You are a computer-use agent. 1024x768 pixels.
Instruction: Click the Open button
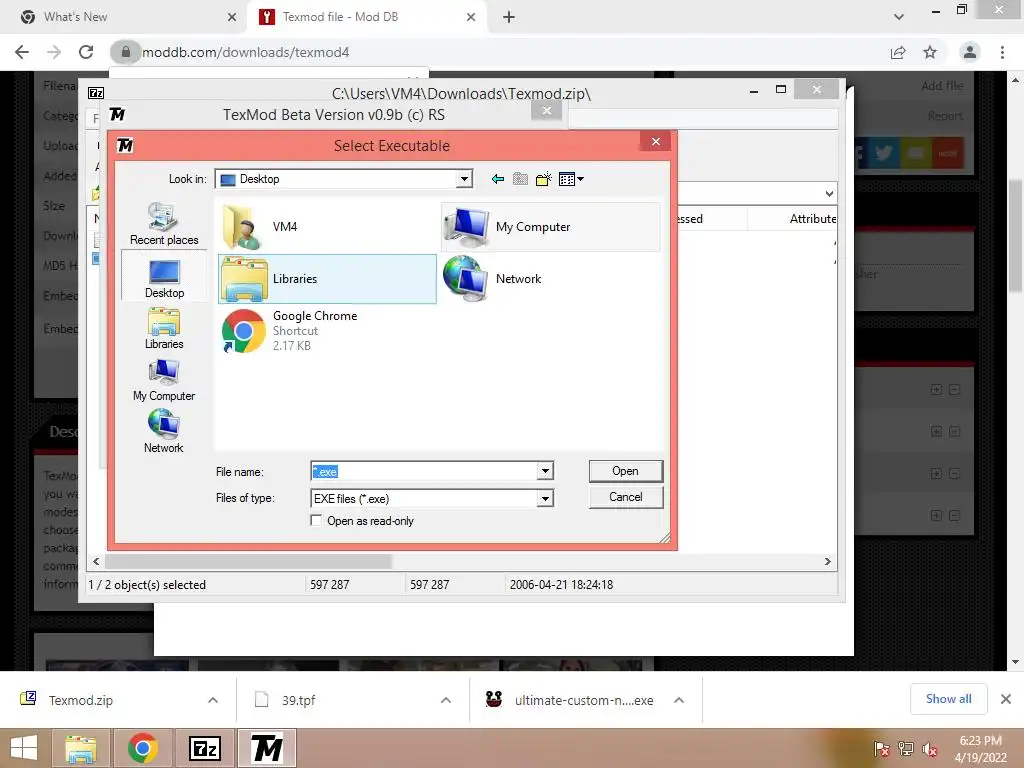[626, 471]
